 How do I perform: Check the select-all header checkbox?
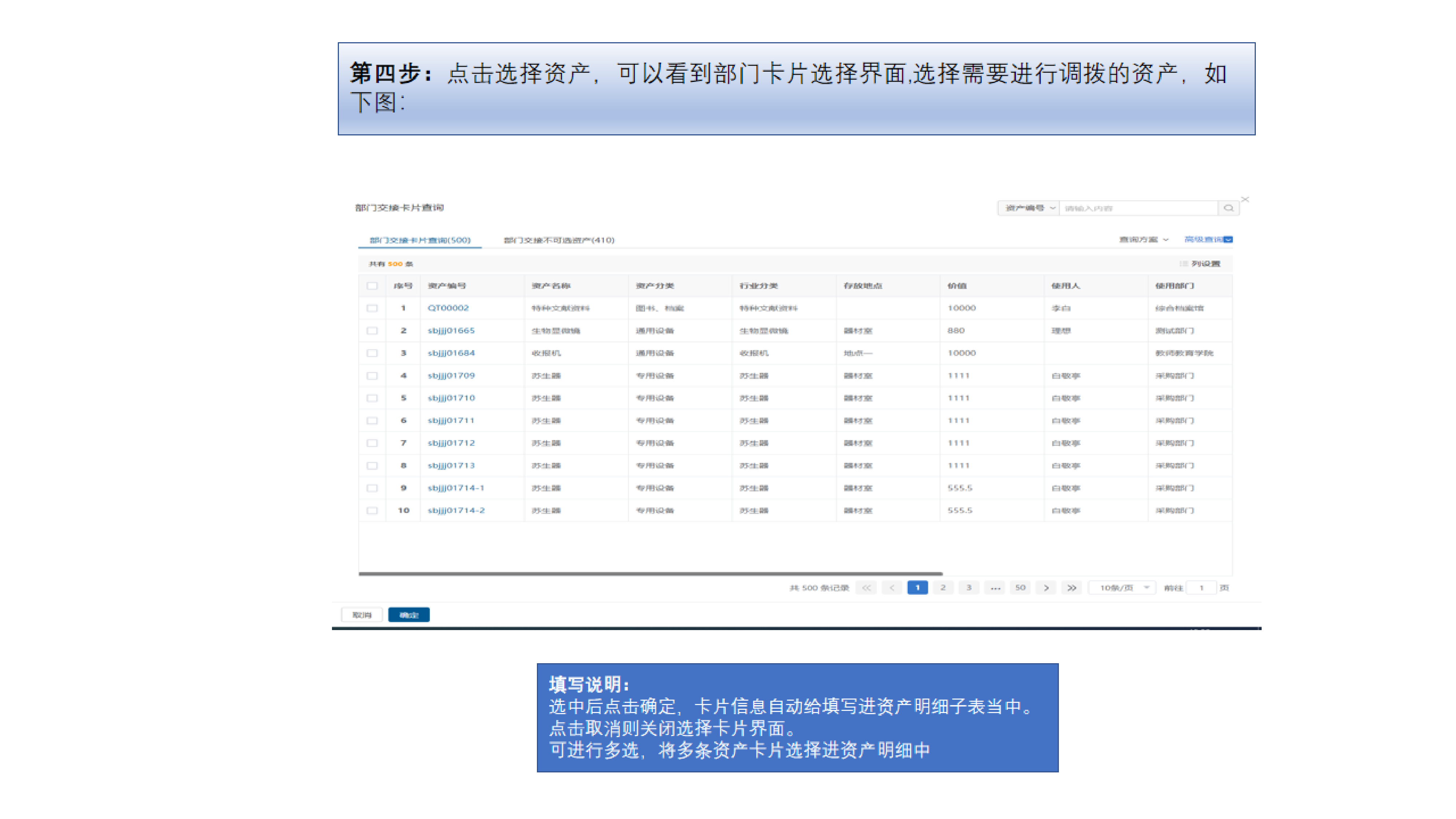click(x=372, y=286)
